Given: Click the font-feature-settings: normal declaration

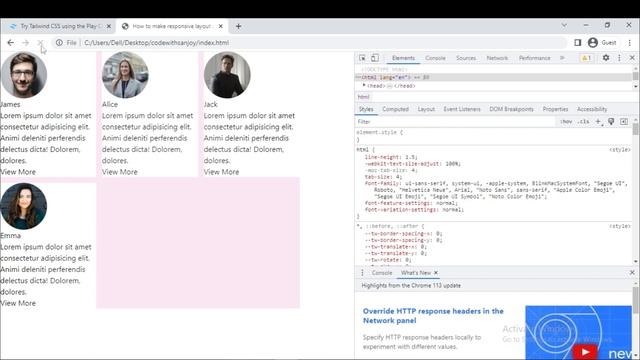Looking at the screenshot, I should point(411,203).
